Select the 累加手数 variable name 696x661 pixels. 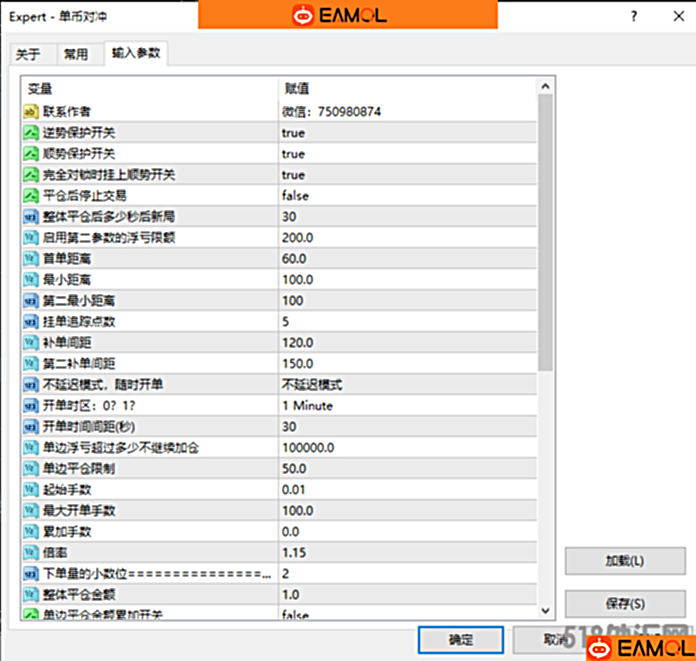coord(67,532)
